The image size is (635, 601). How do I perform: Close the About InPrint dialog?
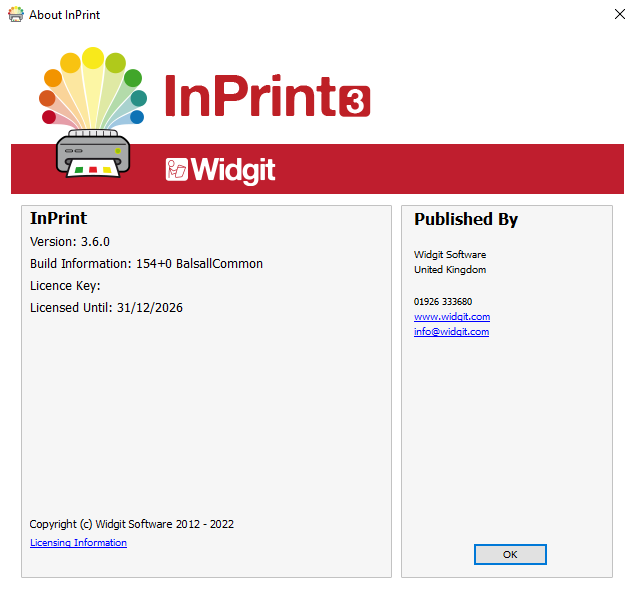tap(619, 14)
